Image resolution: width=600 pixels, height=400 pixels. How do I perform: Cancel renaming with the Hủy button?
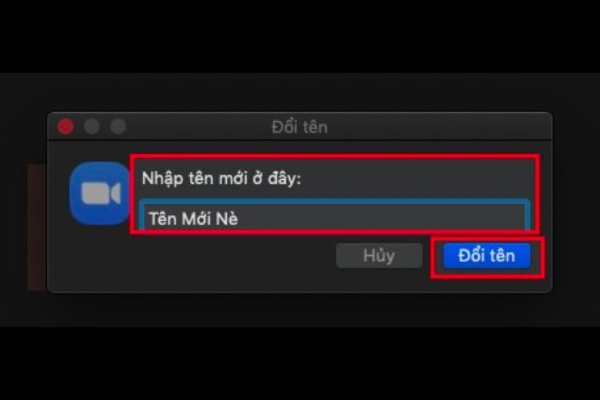pyautogui.click(x=379, y=256)
